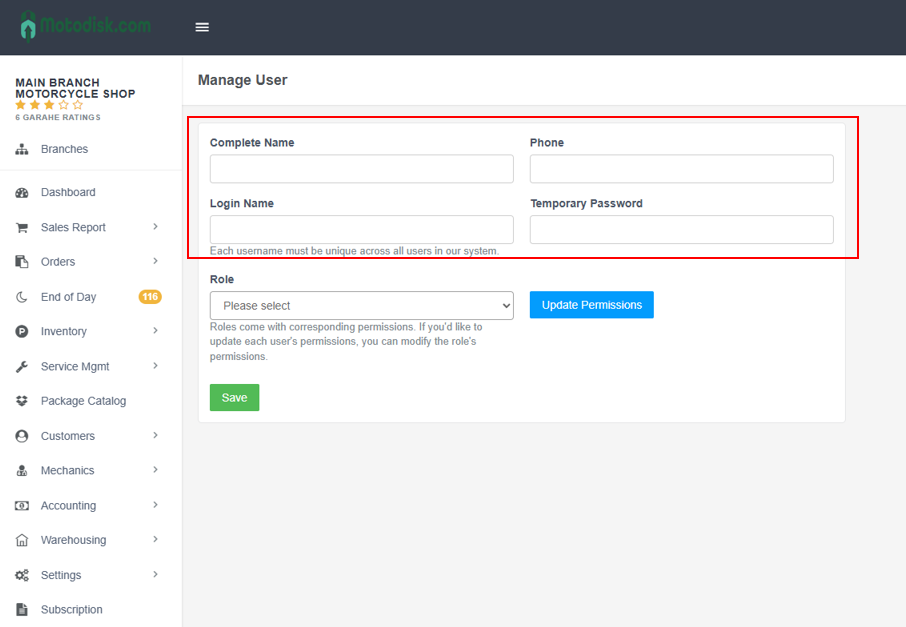Open the Orders menu item
The height and width of the screenshot is (627, 906).
click(58, 262)
